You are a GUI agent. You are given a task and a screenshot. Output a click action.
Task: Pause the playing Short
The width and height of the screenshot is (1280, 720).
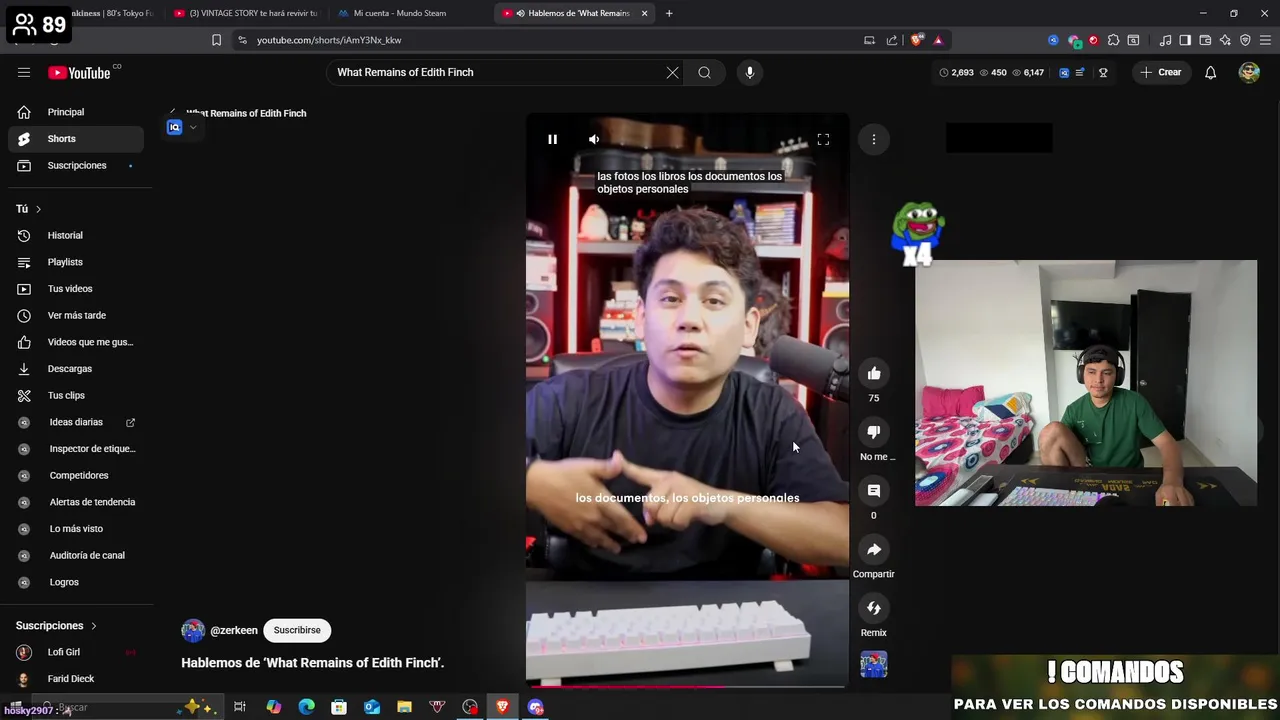click(552, 139)
